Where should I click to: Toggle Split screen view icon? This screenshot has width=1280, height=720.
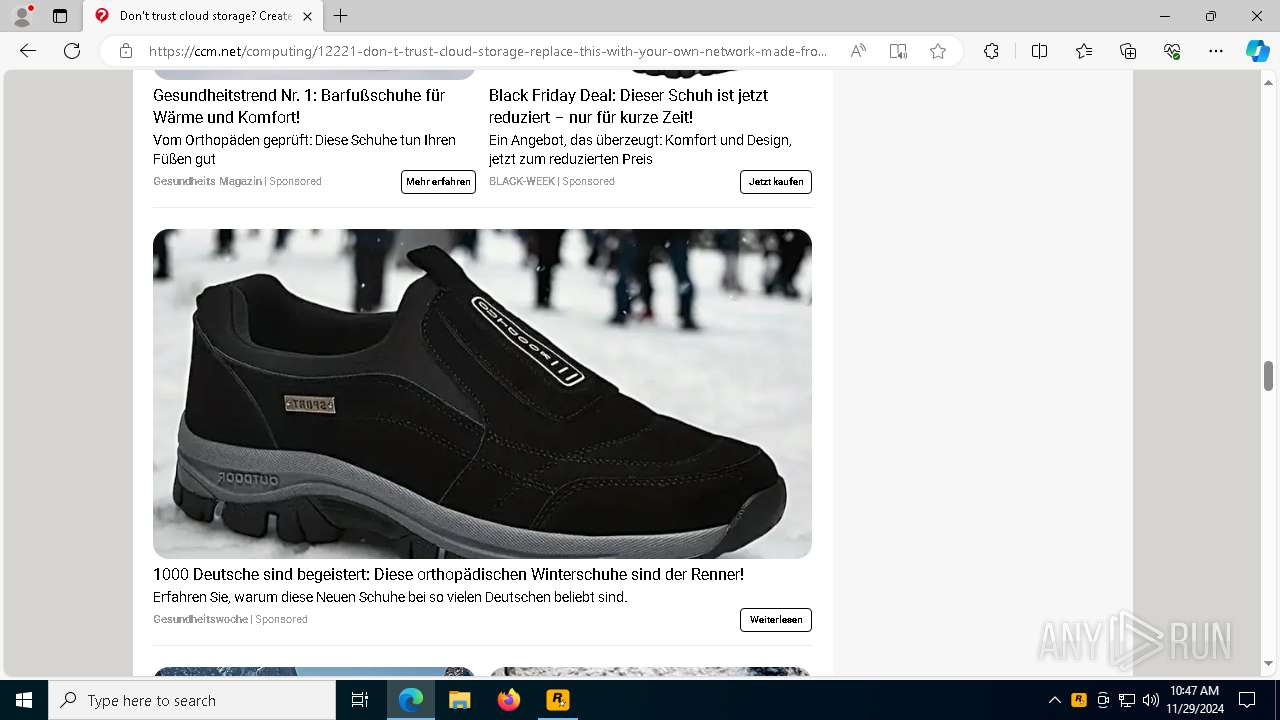pyautogui.click(x=1039, y=51)
